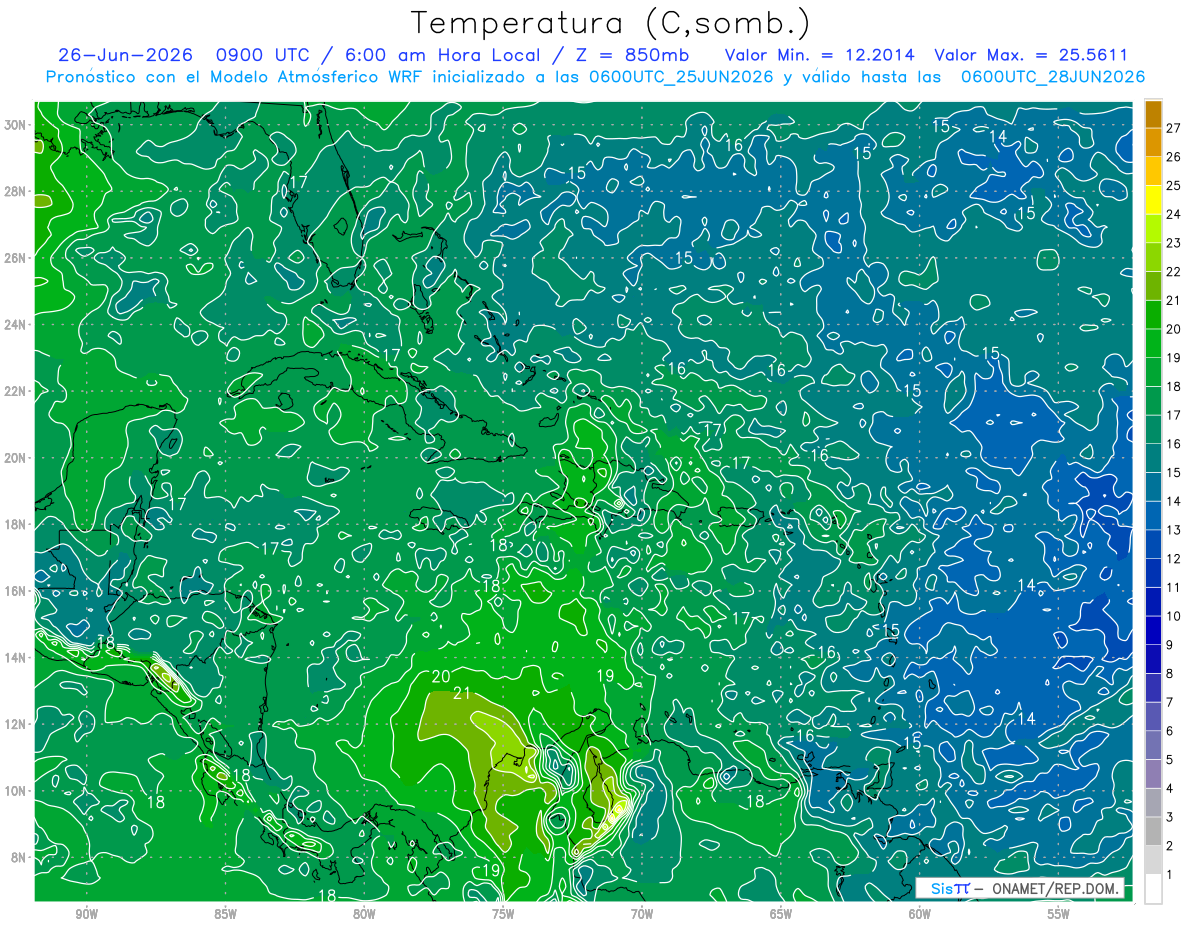The height and width of the screenshot is (927, 1200).
Task: Click the "70W" longitude axis label
Action: tap(642, 913)
